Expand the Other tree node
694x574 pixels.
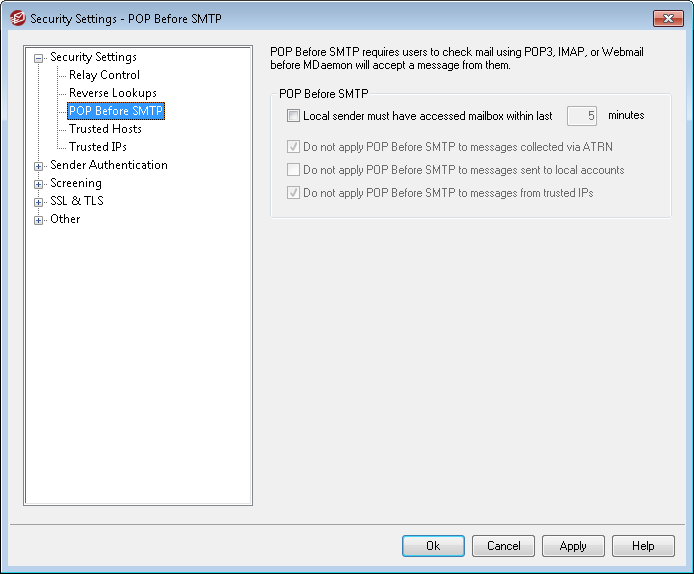point(39,220)
